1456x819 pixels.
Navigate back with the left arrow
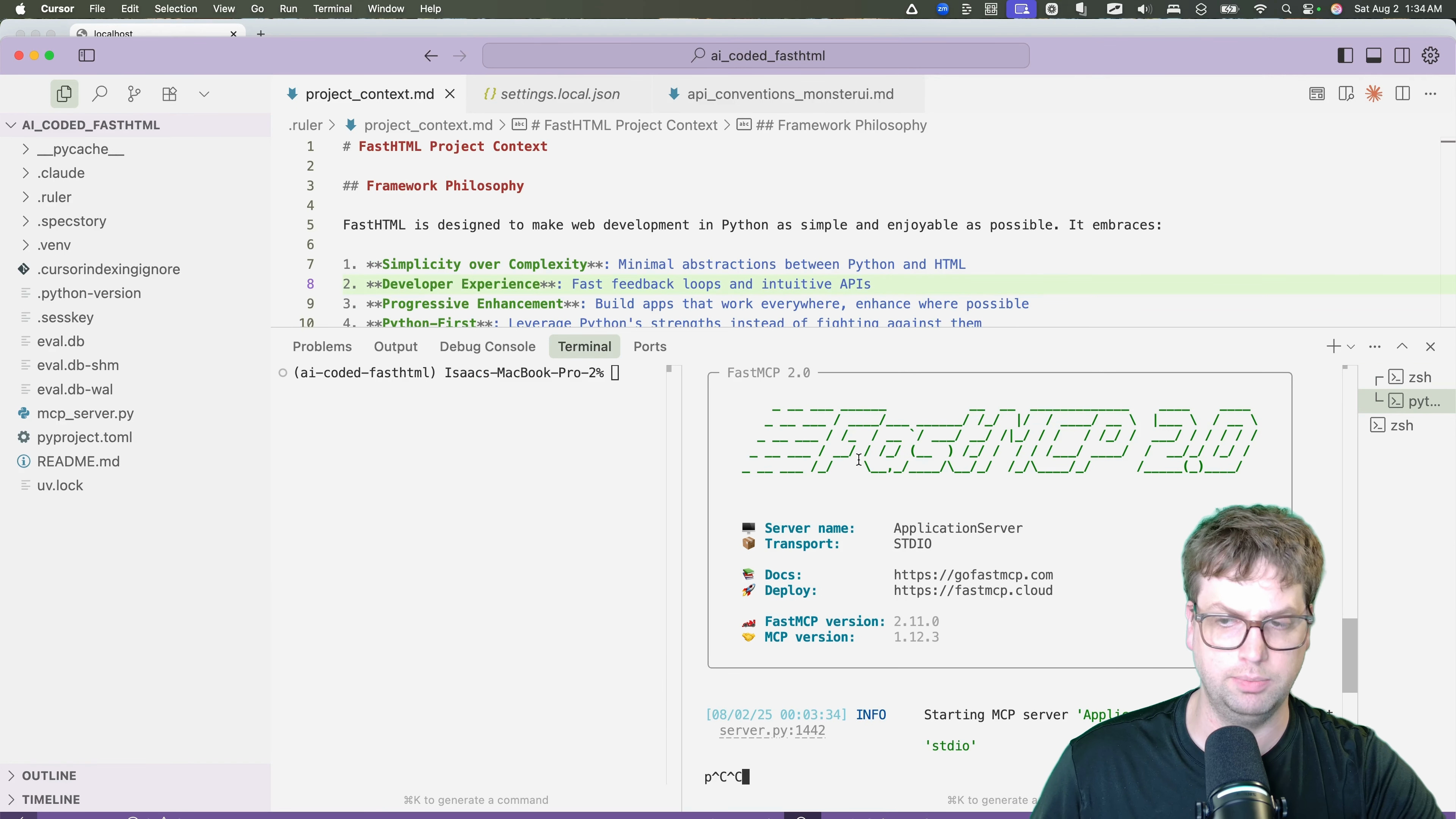click(x=431, y=55)
